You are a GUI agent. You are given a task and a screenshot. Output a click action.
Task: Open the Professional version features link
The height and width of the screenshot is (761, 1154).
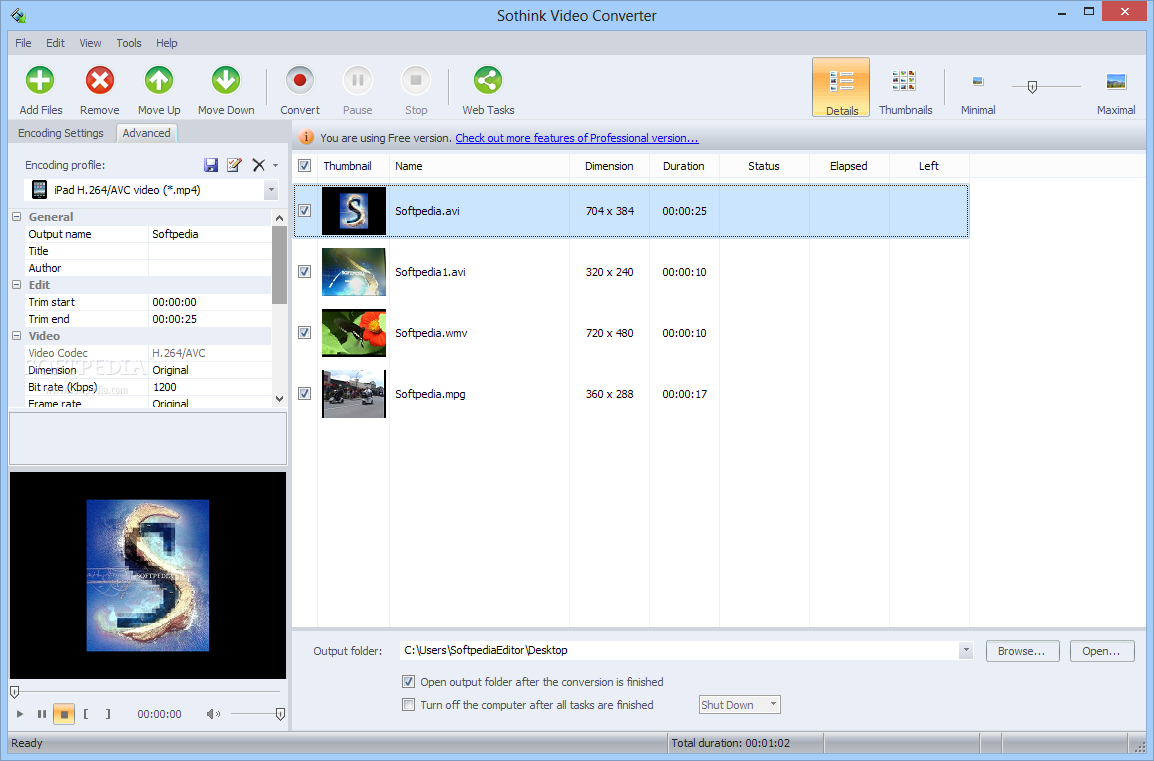click(577, 138)
